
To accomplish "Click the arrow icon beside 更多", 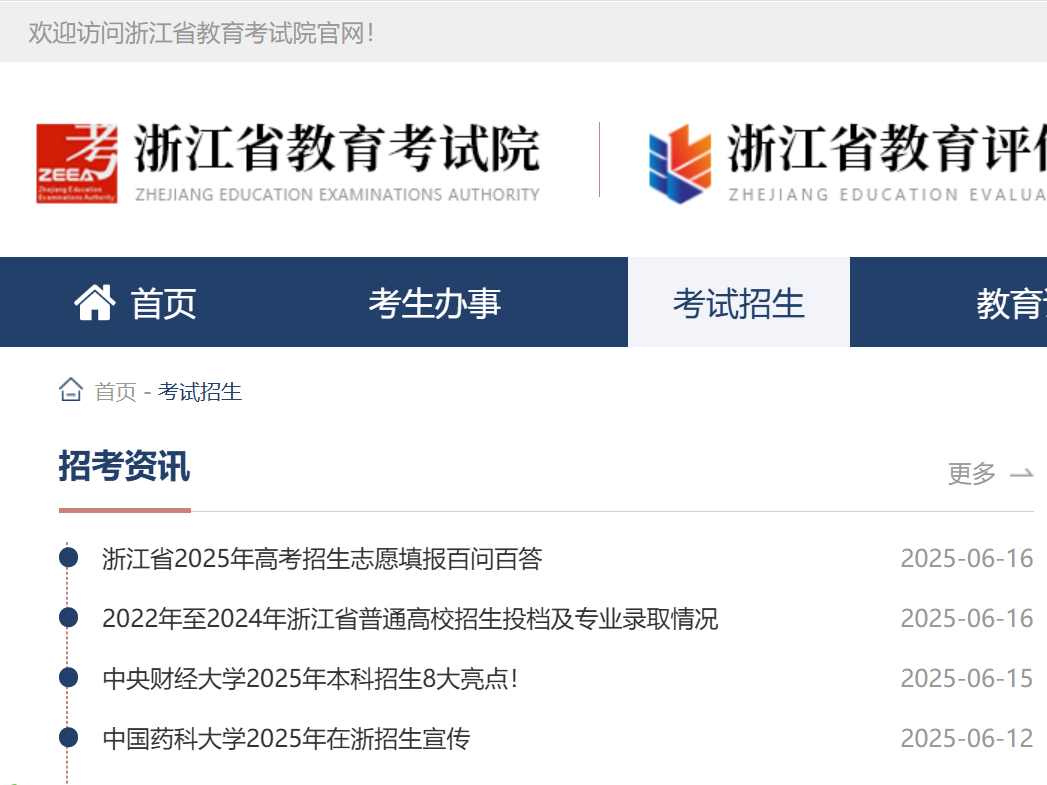I will click(1021, 474).
